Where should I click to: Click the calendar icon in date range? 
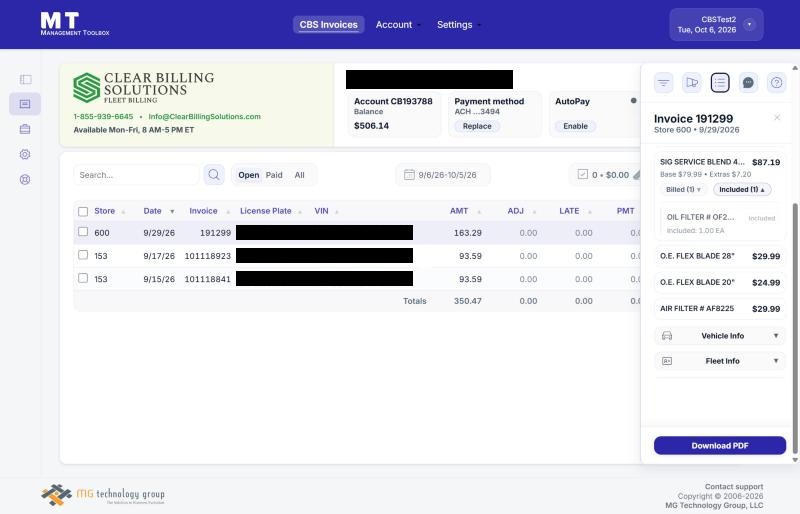[x=409, y=175]
